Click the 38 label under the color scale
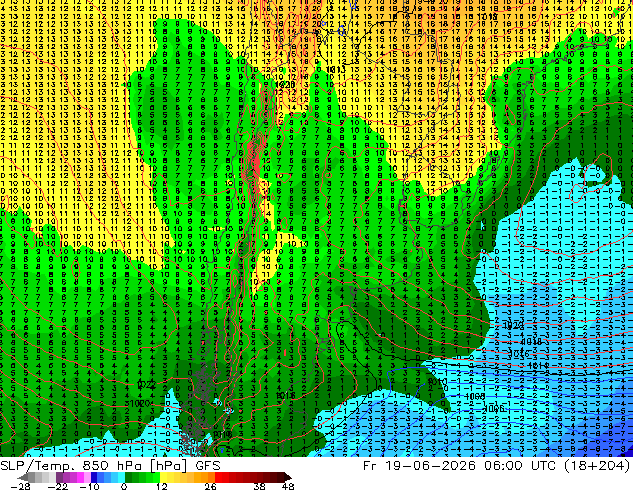This screenshot has height=490, width=634. coord(260,486)
